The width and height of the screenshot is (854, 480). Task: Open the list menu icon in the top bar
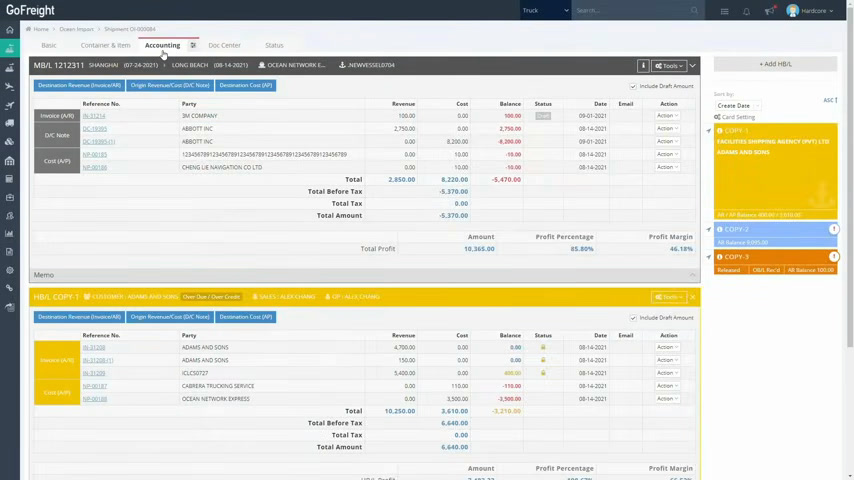click(724, 11)
